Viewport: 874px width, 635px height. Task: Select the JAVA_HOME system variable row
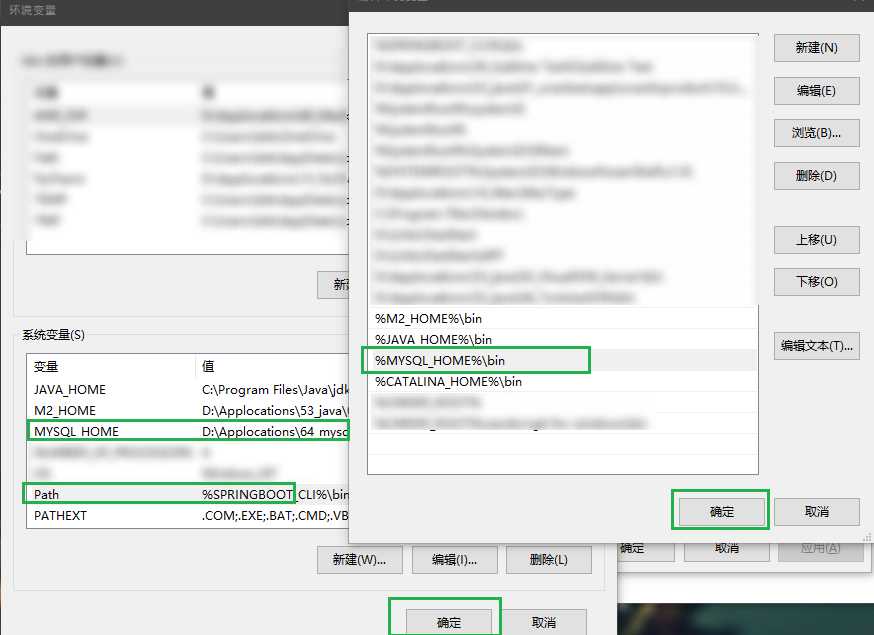click(188, 390)
